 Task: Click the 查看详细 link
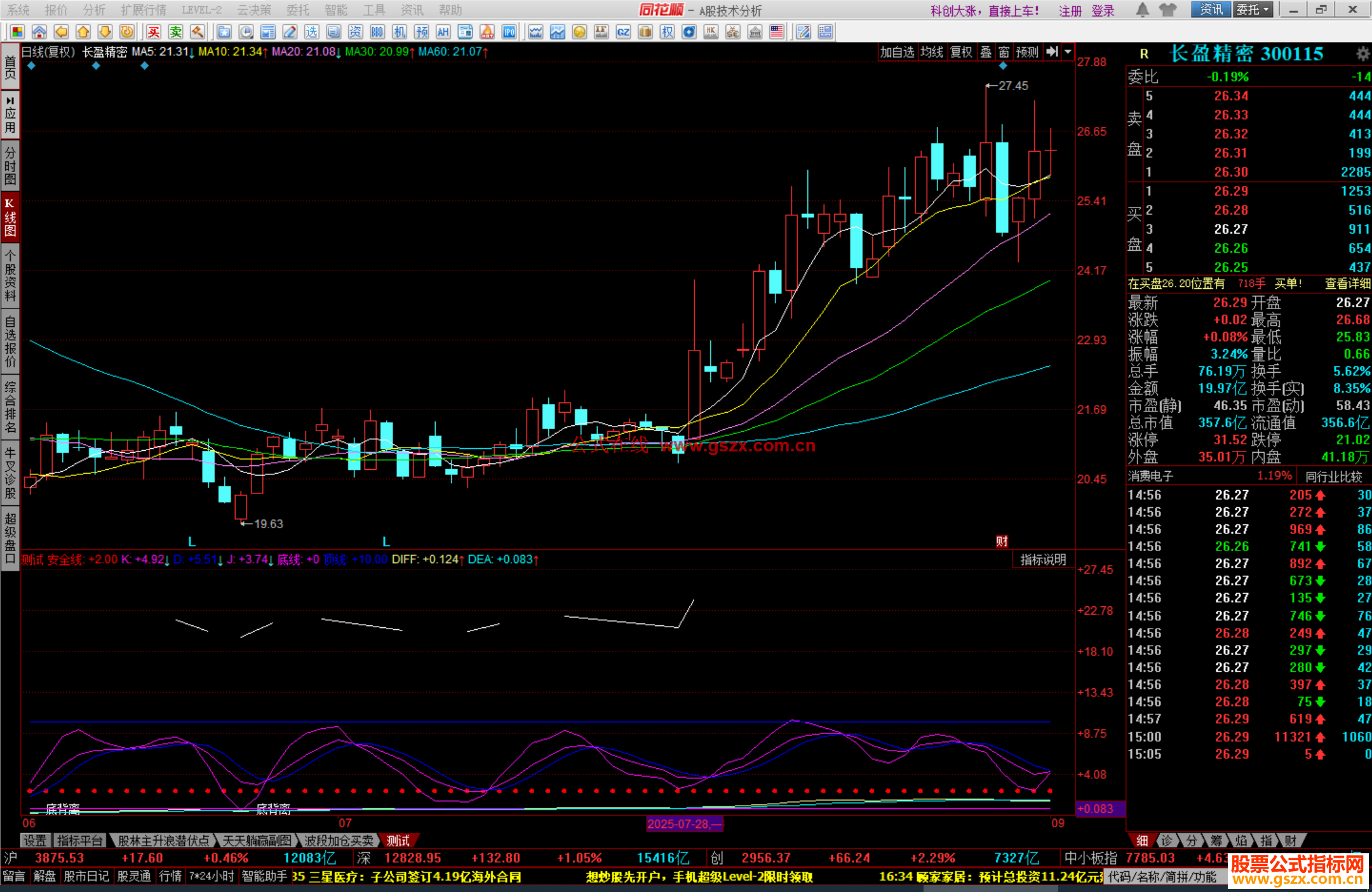pos(1347,284)
